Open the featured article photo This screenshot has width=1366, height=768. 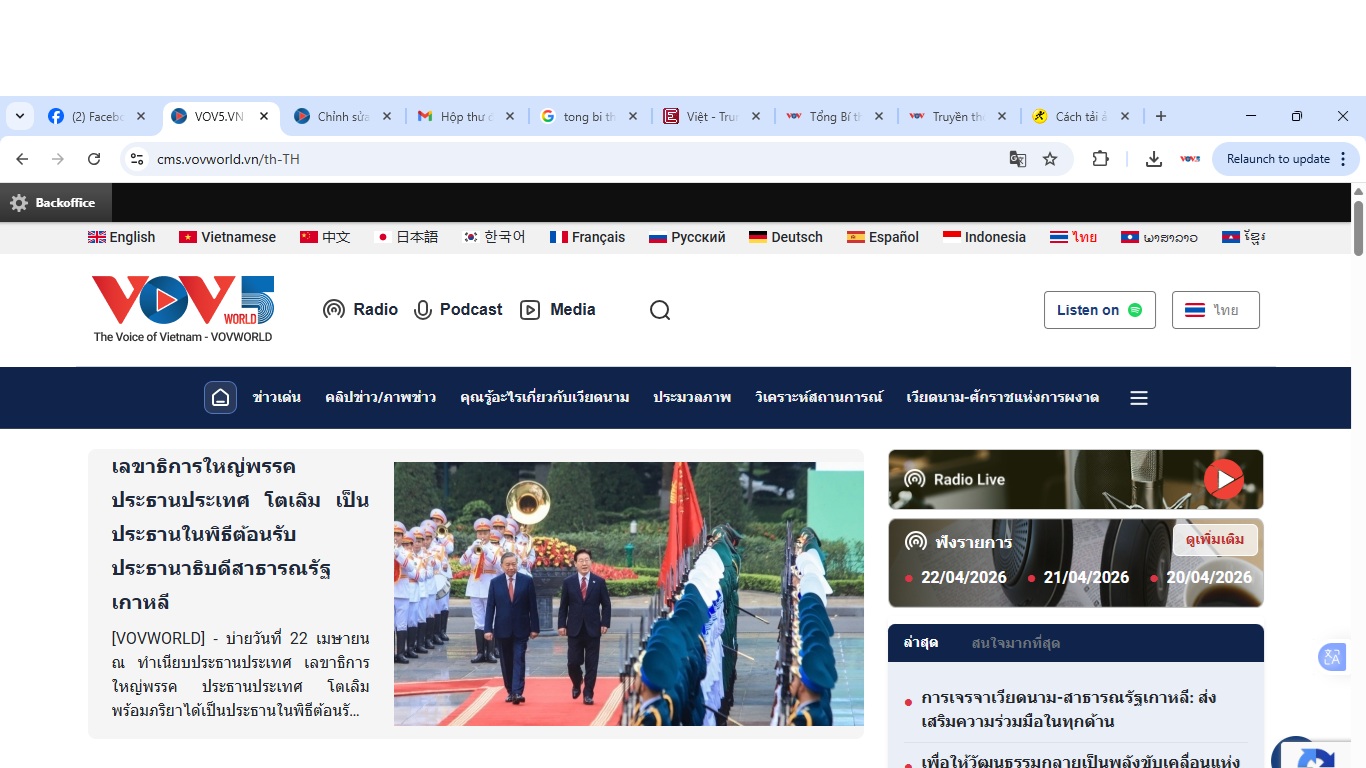(628, 594)
